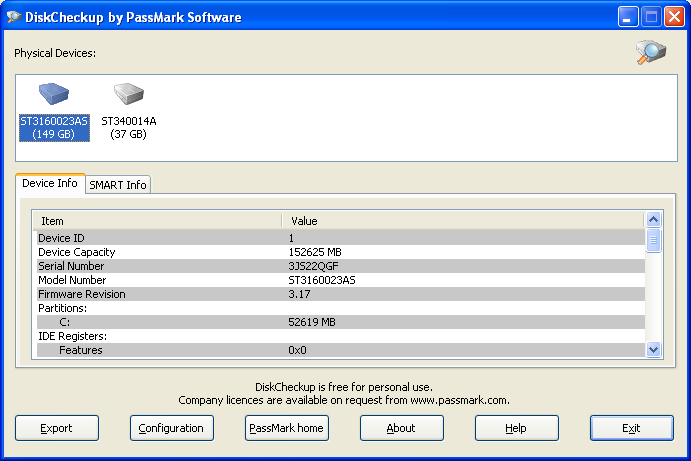Click the magnifying glass disk logo
691x461 pixels.
click(651, 53)
